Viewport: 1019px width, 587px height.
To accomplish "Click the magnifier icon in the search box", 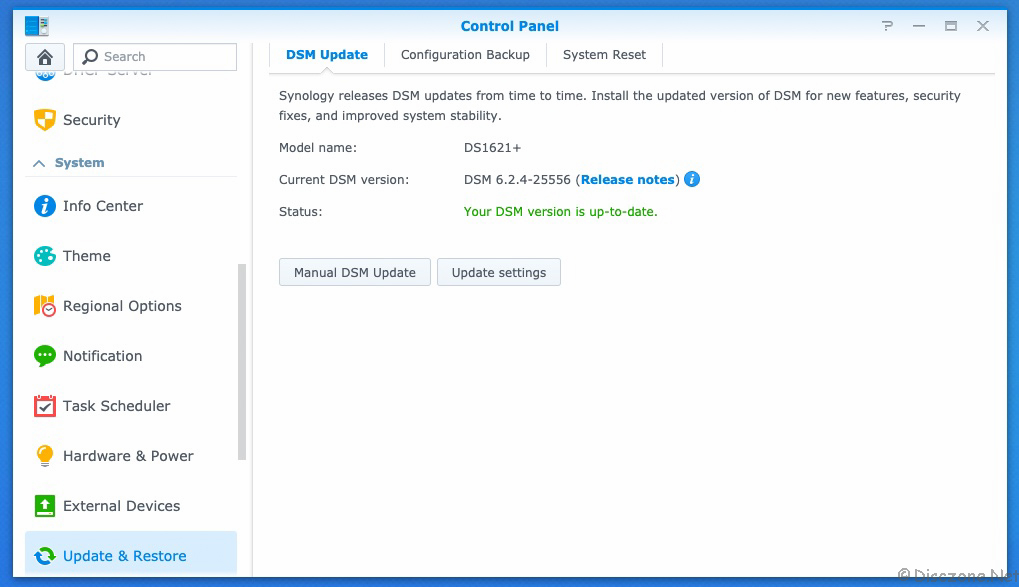I will (x=90, y=57).
